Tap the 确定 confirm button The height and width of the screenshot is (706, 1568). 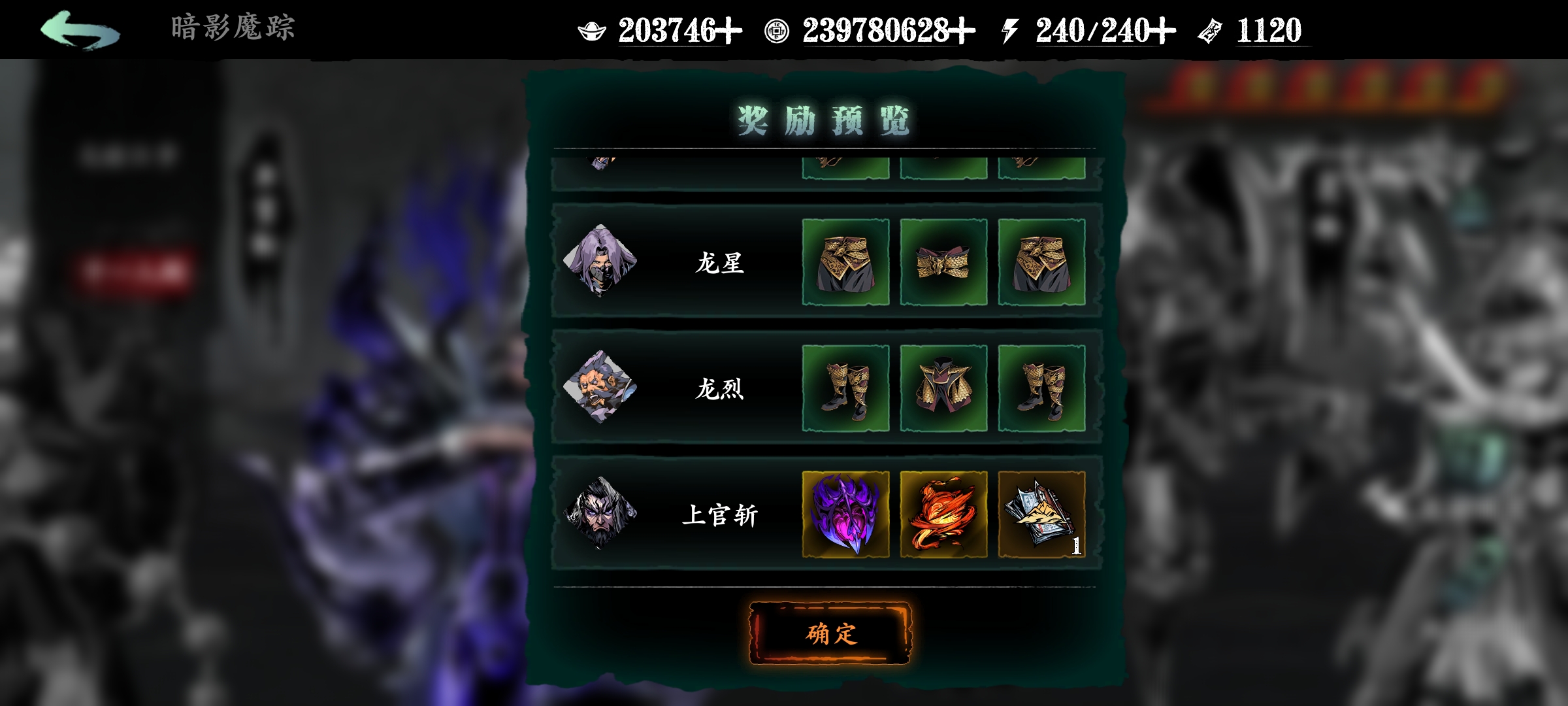click(x=830, y=633)
